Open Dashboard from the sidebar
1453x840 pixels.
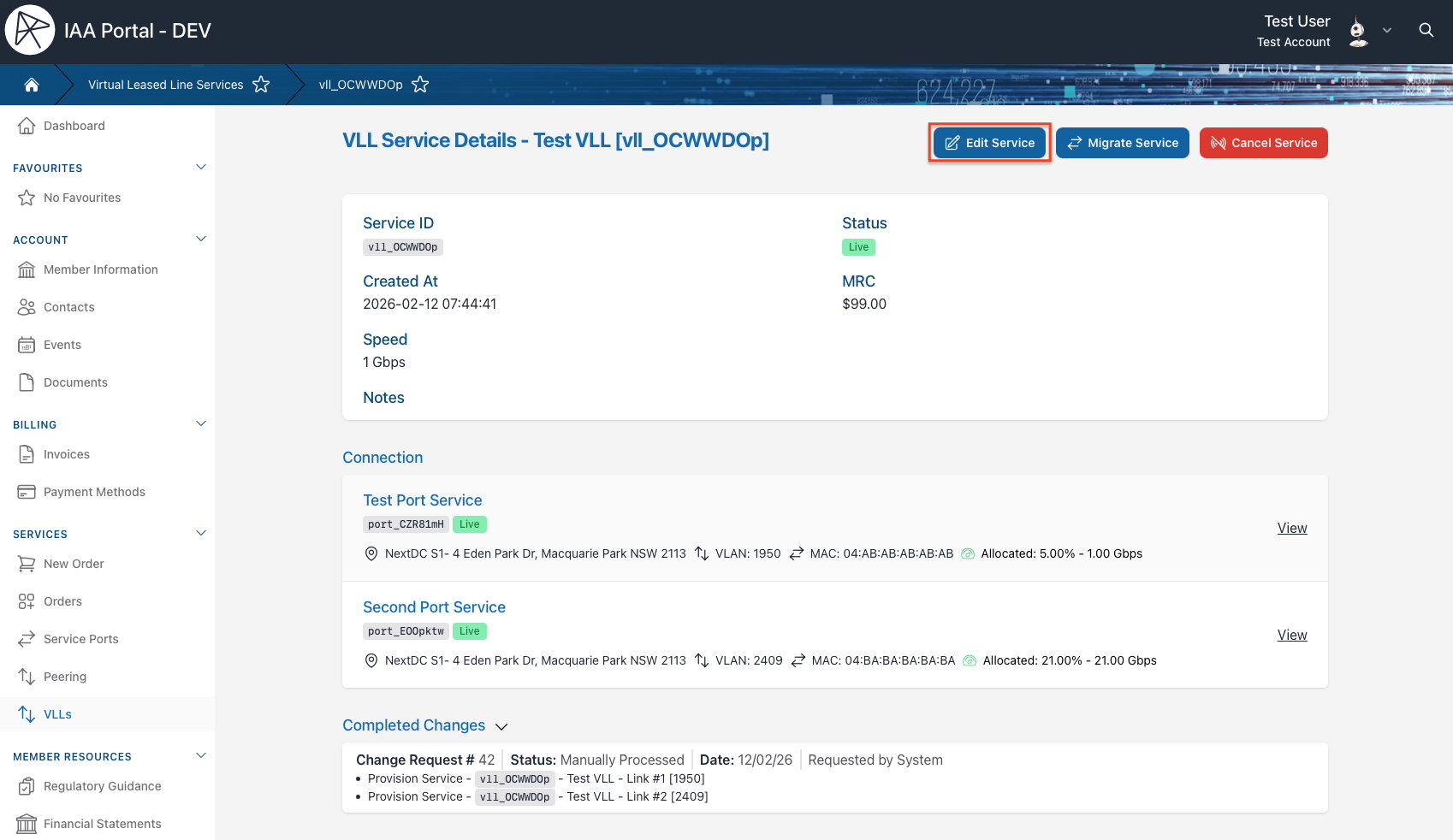74,126
